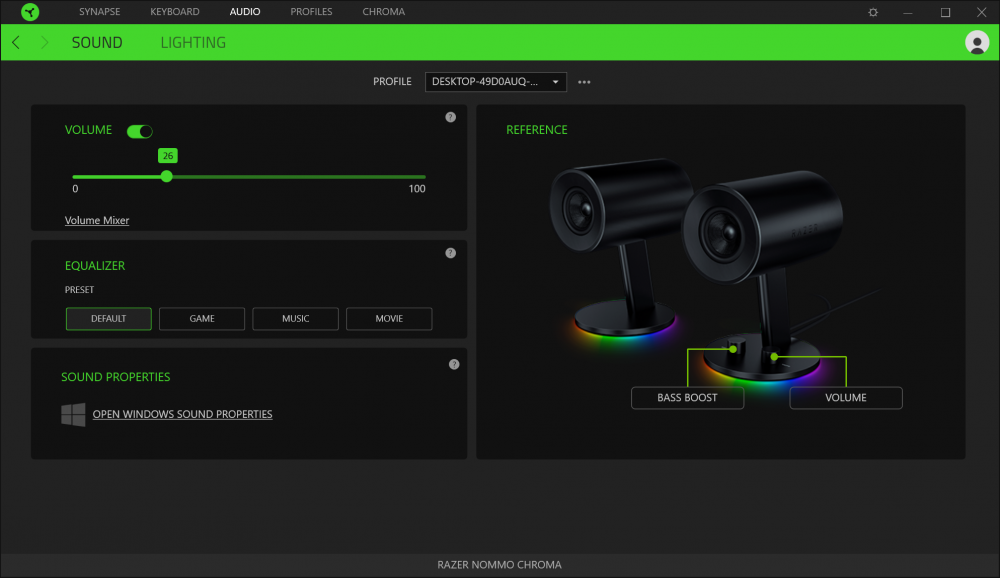Click the Windows logo icon
Viewport: 1000px width, 578px height.
point(73,414)
